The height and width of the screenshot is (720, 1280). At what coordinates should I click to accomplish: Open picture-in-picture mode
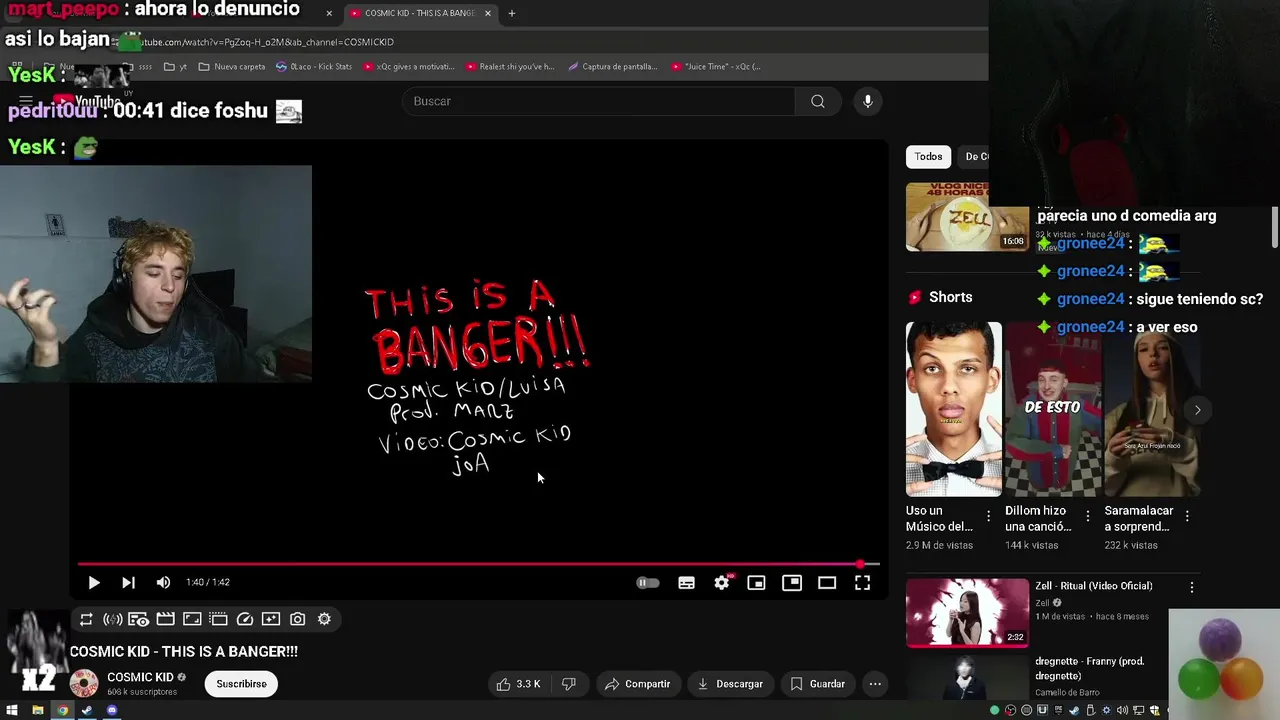click(792, 582)
